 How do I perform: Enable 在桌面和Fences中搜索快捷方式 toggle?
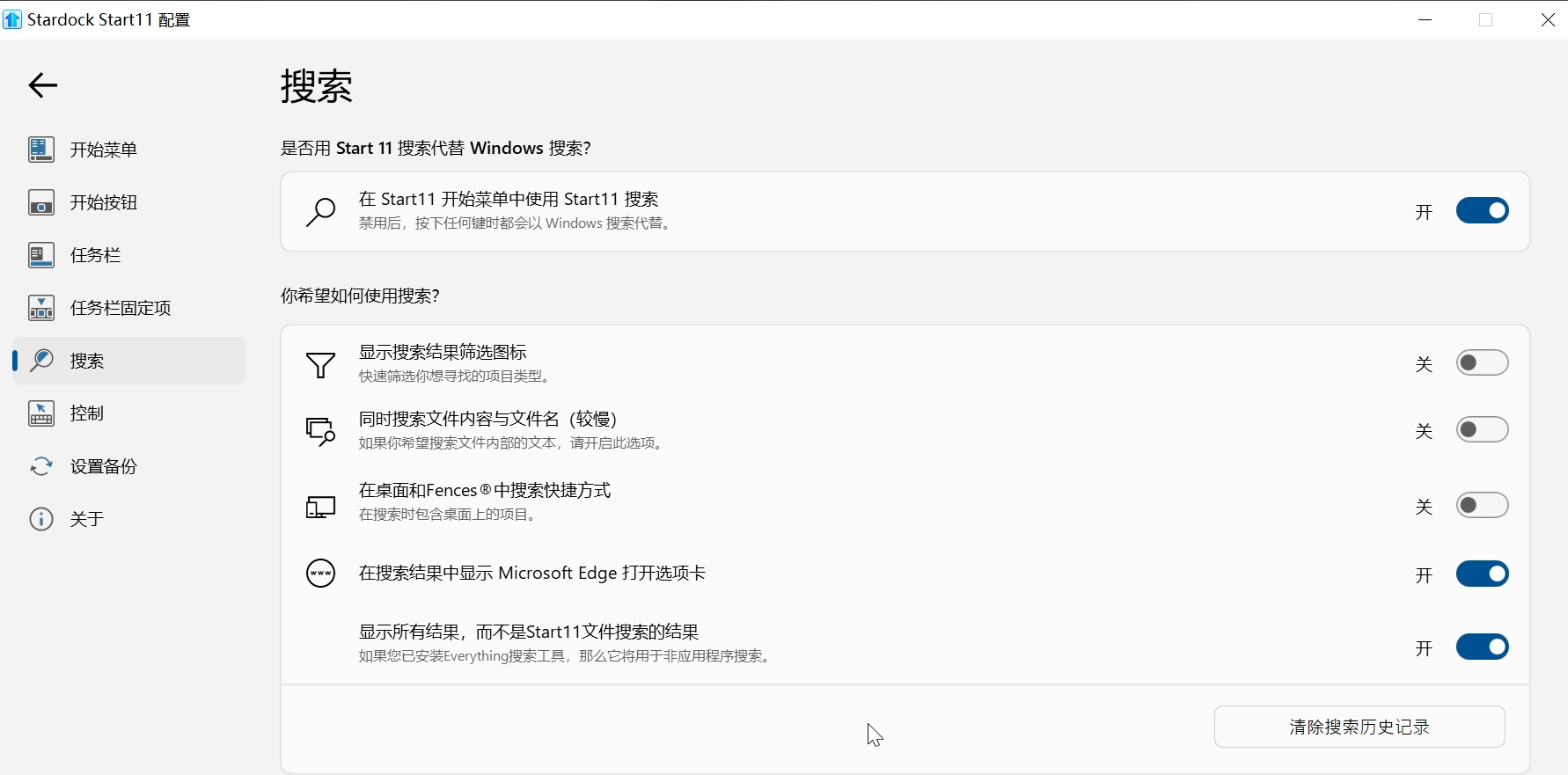(x=1483, y=505)
